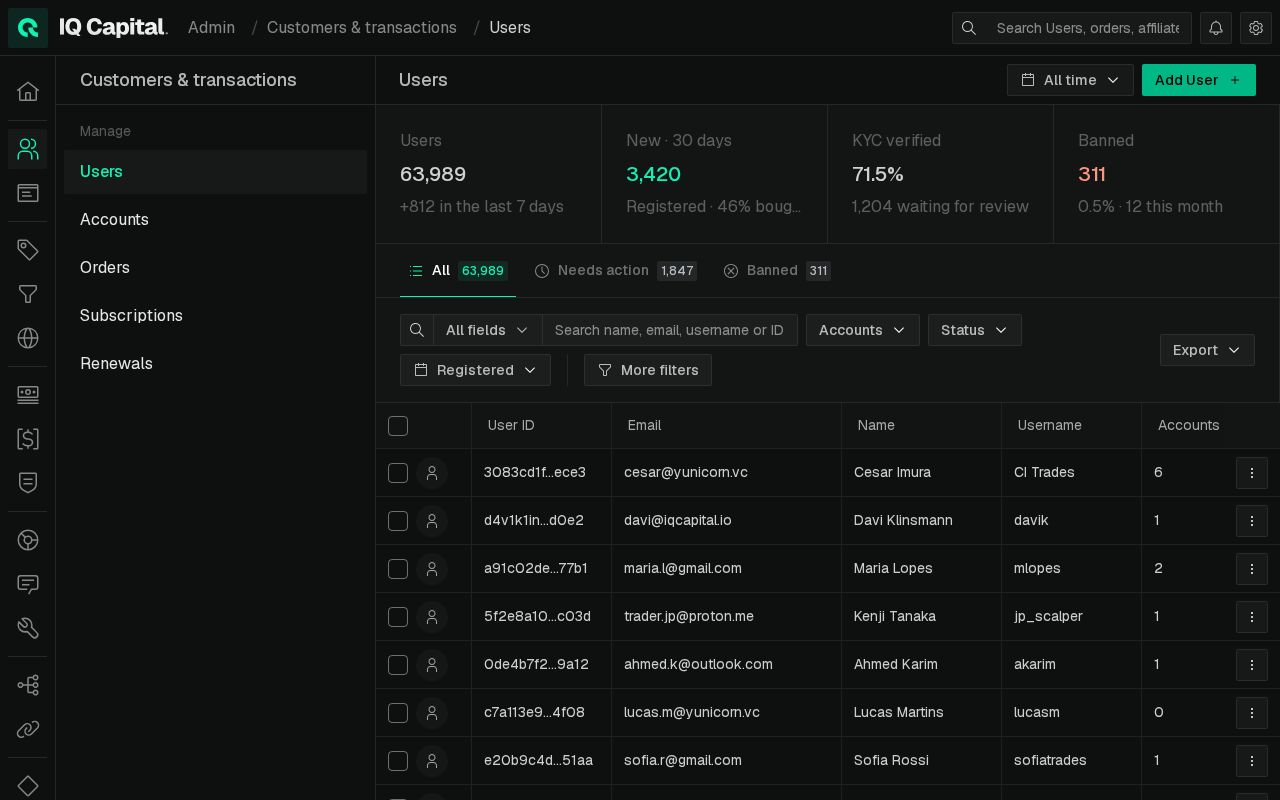
Task: Click the More filters button
Action: [647, 370]
